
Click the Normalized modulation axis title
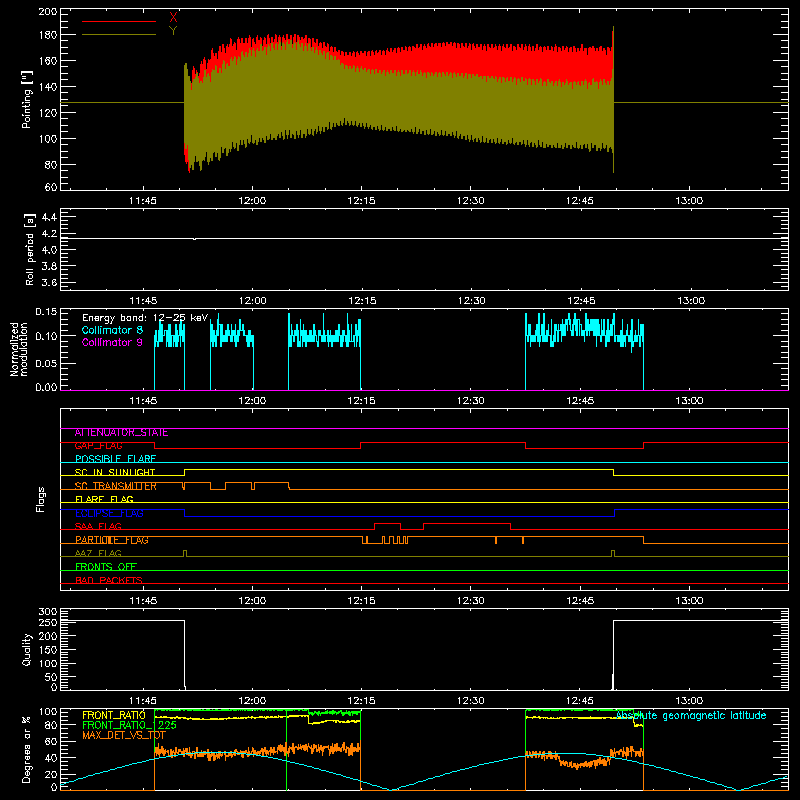pos(19,349)
